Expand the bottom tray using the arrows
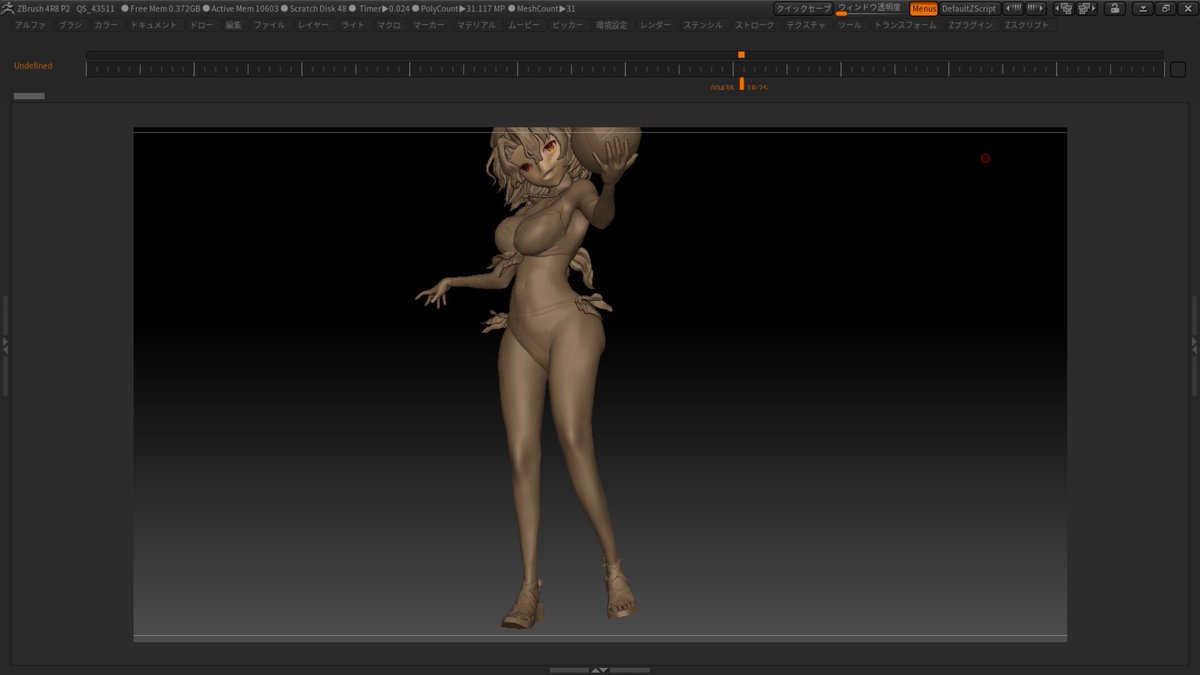 [599, 670]
